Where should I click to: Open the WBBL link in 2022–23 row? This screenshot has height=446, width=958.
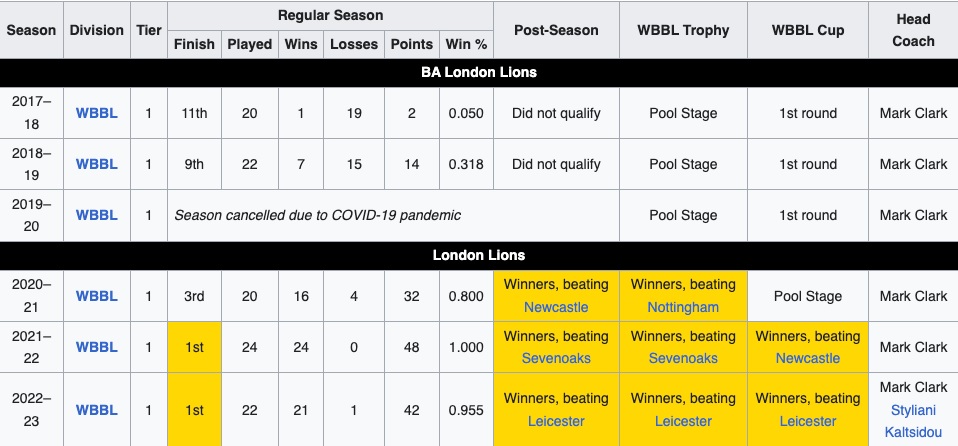[97, 410]
